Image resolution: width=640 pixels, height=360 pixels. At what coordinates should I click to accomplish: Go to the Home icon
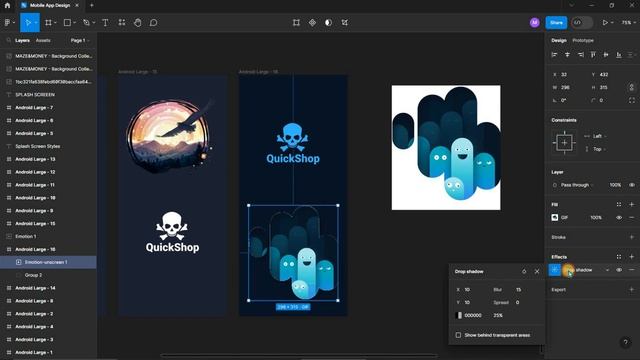tap(7, 5)
